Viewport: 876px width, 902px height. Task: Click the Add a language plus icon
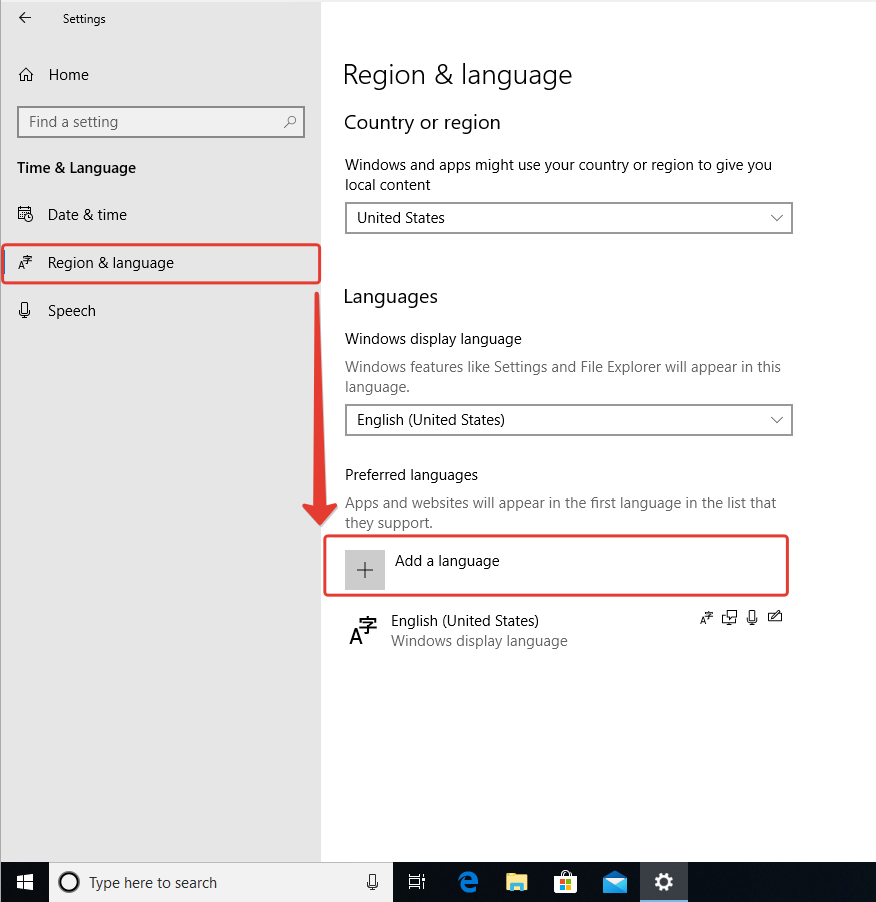pyautogui.click(x=365, y=570)
